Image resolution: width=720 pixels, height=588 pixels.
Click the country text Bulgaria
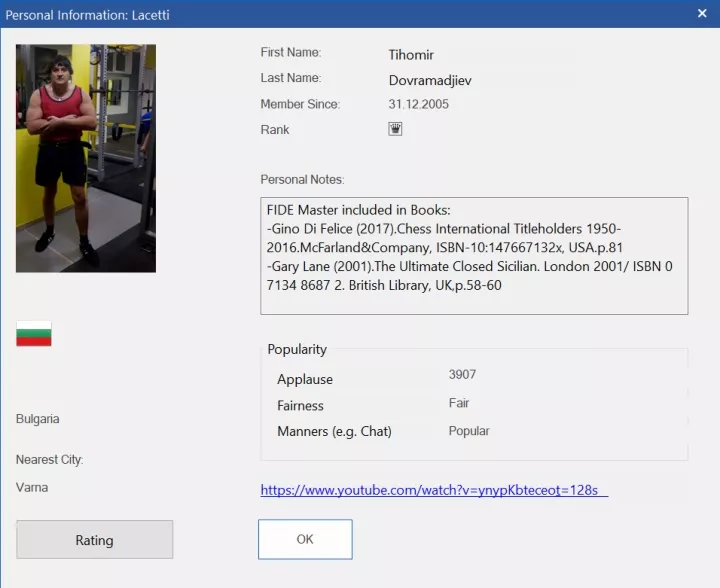tap(38, 419)
